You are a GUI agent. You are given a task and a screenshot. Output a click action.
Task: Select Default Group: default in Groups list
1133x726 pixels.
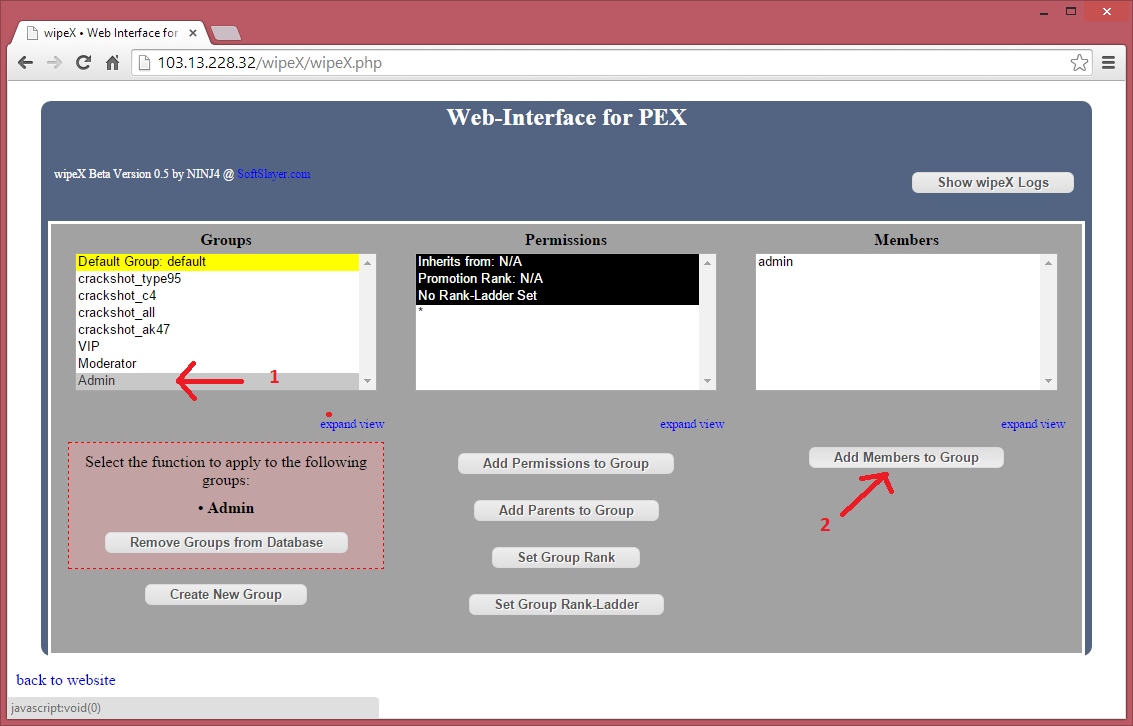[x=217, y=262]
